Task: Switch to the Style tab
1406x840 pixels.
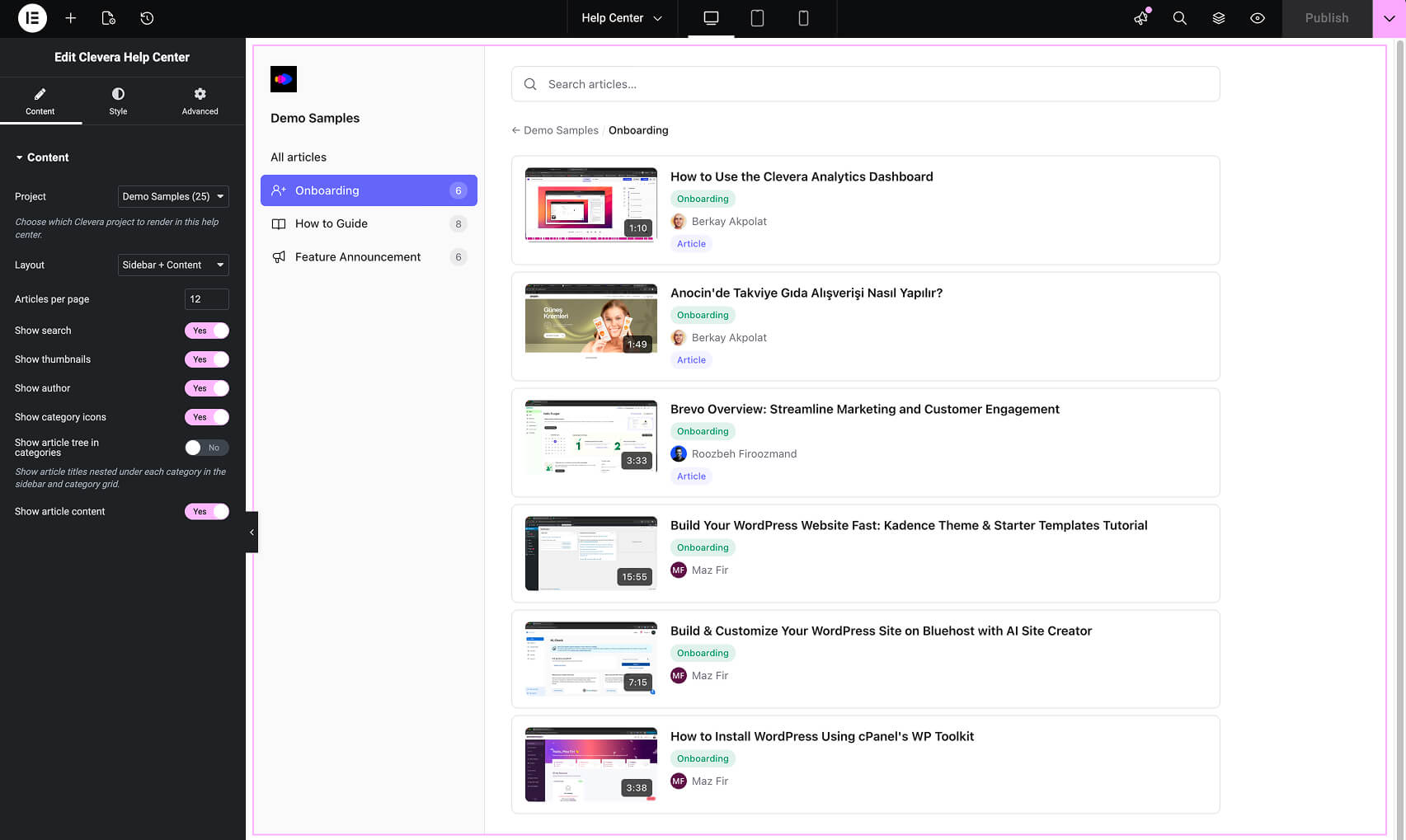Action: (x=118, y=100)
